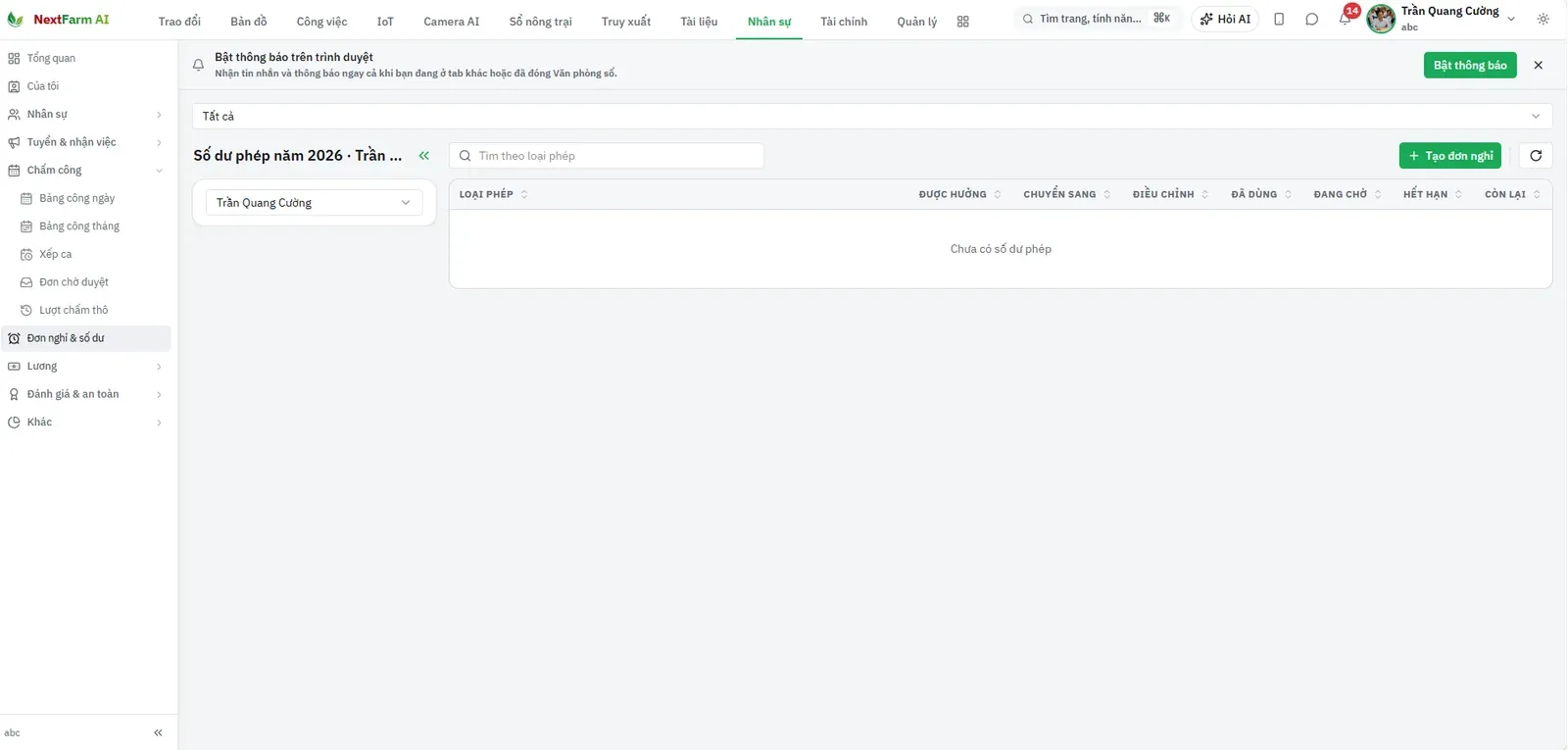The width and height of the screenshot is (1568, 750).
Task: Expand Tuyển & nhận việc sidebar group
Action: click(85, 142)
